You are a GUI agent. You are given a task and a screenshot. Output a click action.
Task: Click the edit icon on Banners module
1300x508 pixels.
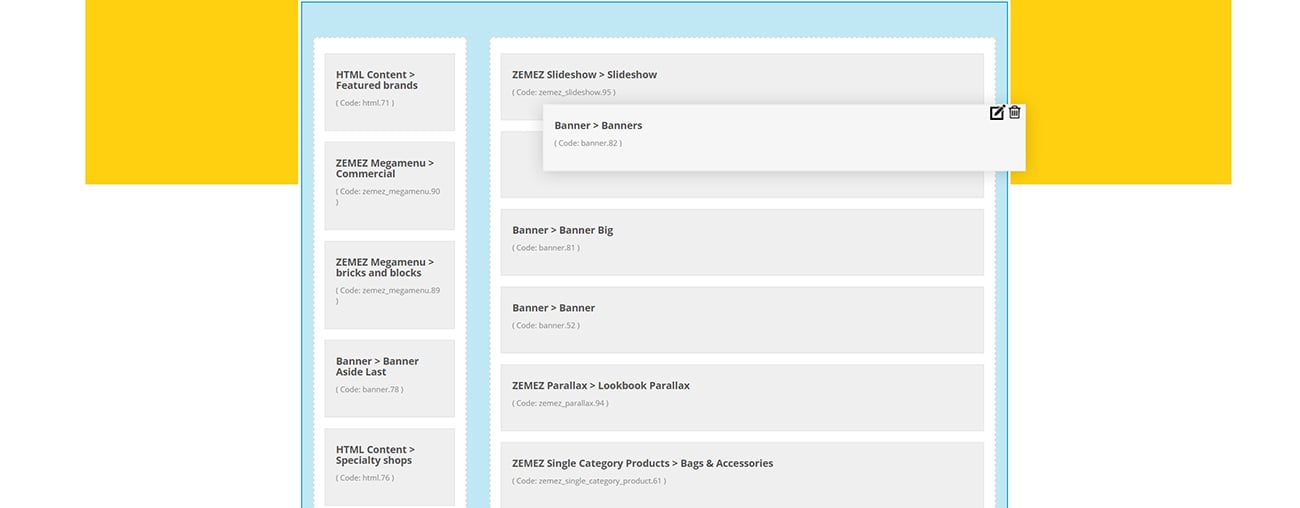(x=997, y=113)
